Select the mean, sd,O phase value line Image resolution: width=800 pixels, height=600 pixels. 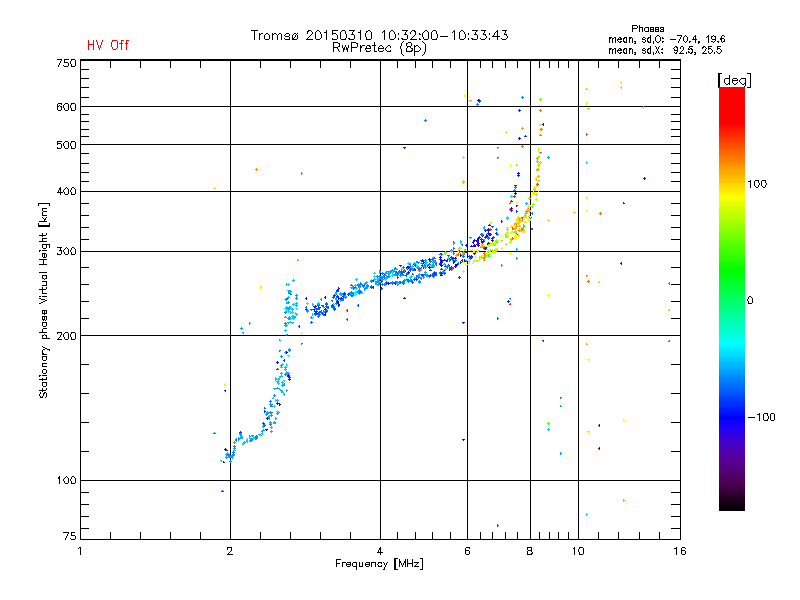pyautogui.click(x=666, y=39)
